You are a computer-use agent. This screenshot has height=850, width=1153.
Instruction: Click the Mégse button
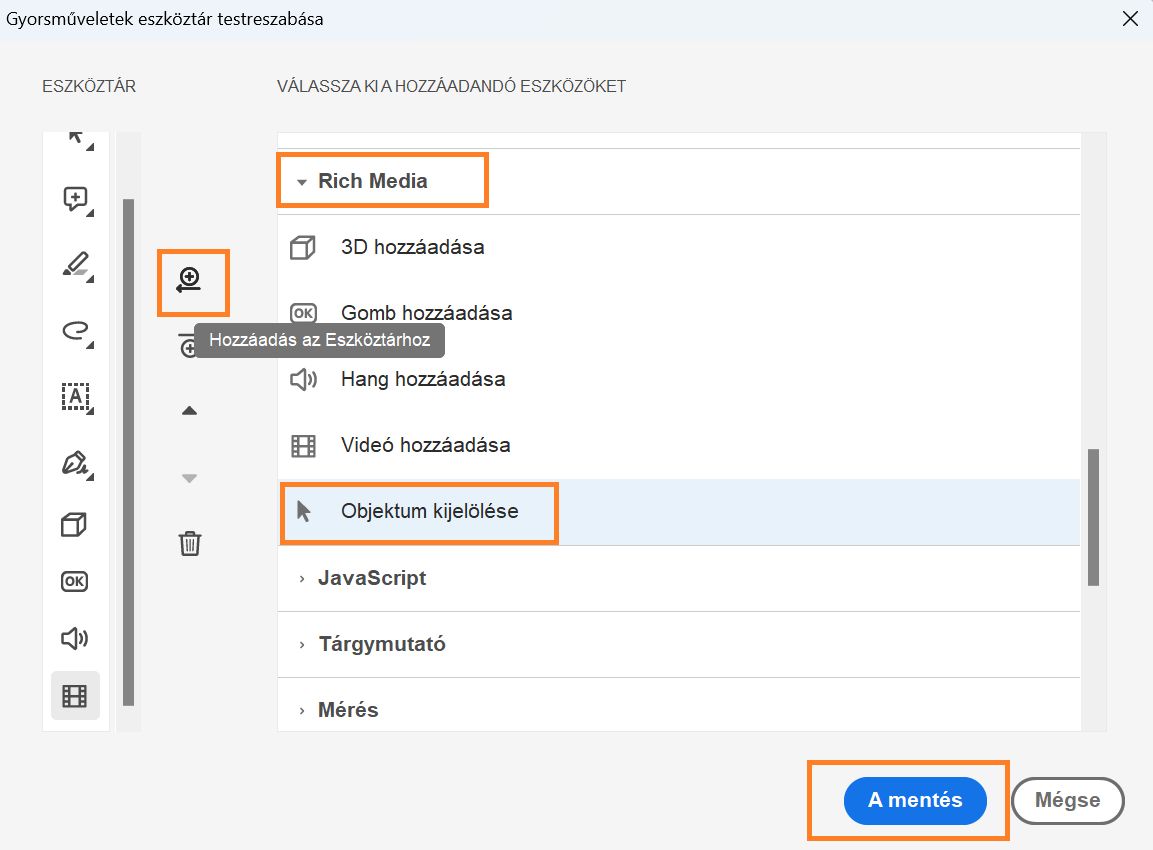click(x=1067, y=800)
